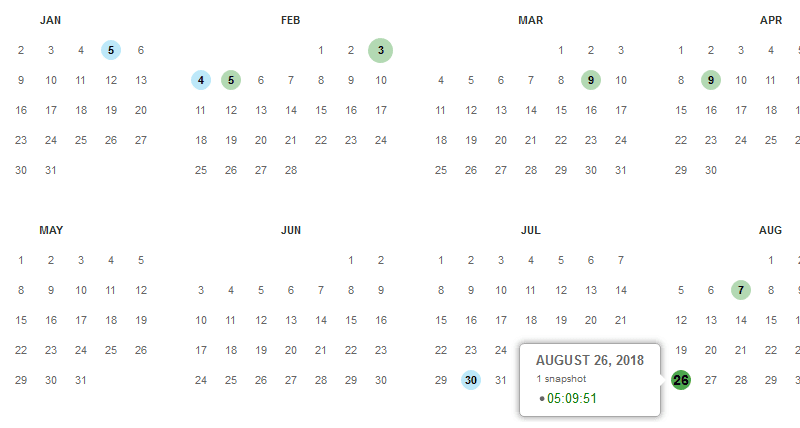Open the green February 5 snapshot
Viewport: 800px width, 428px height.
pos(231,80)
